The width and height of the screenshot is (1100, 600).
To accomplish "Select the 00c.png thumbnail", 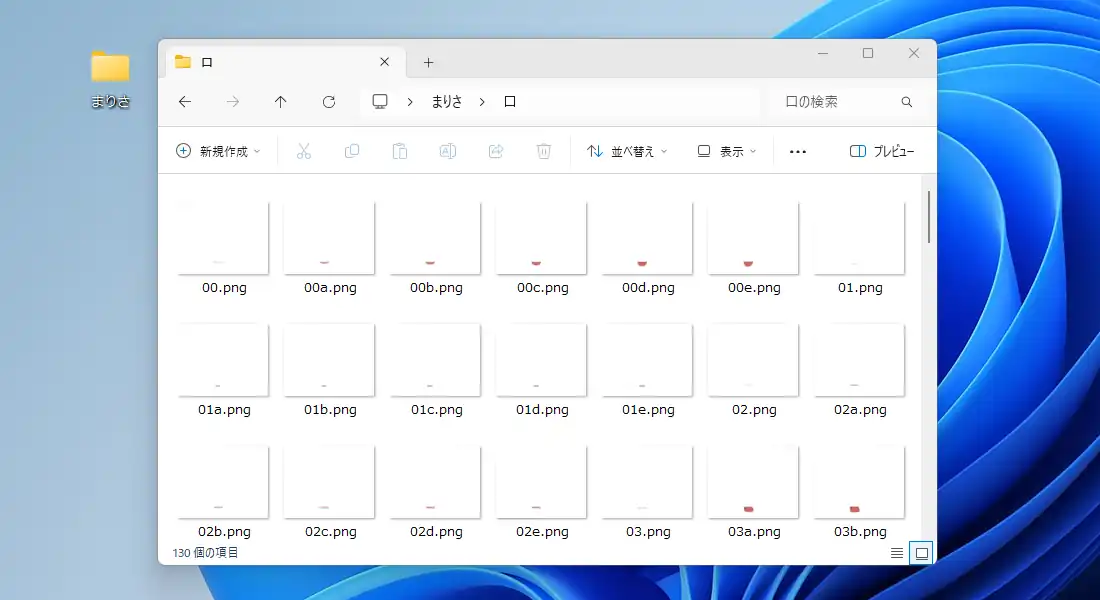I will pyautogui.click(x=542, y=240).
